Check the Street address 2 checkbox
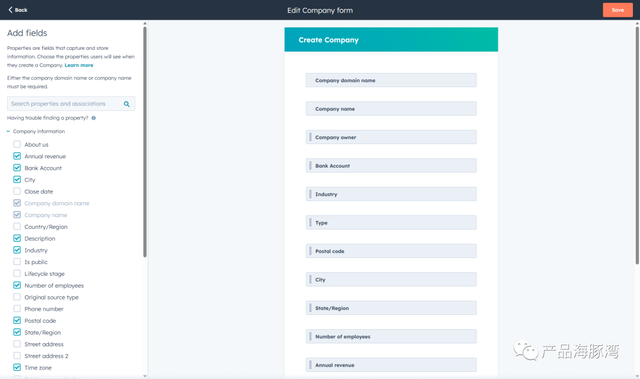This screenshot has width=640, height=379. [x=17, y=356]
